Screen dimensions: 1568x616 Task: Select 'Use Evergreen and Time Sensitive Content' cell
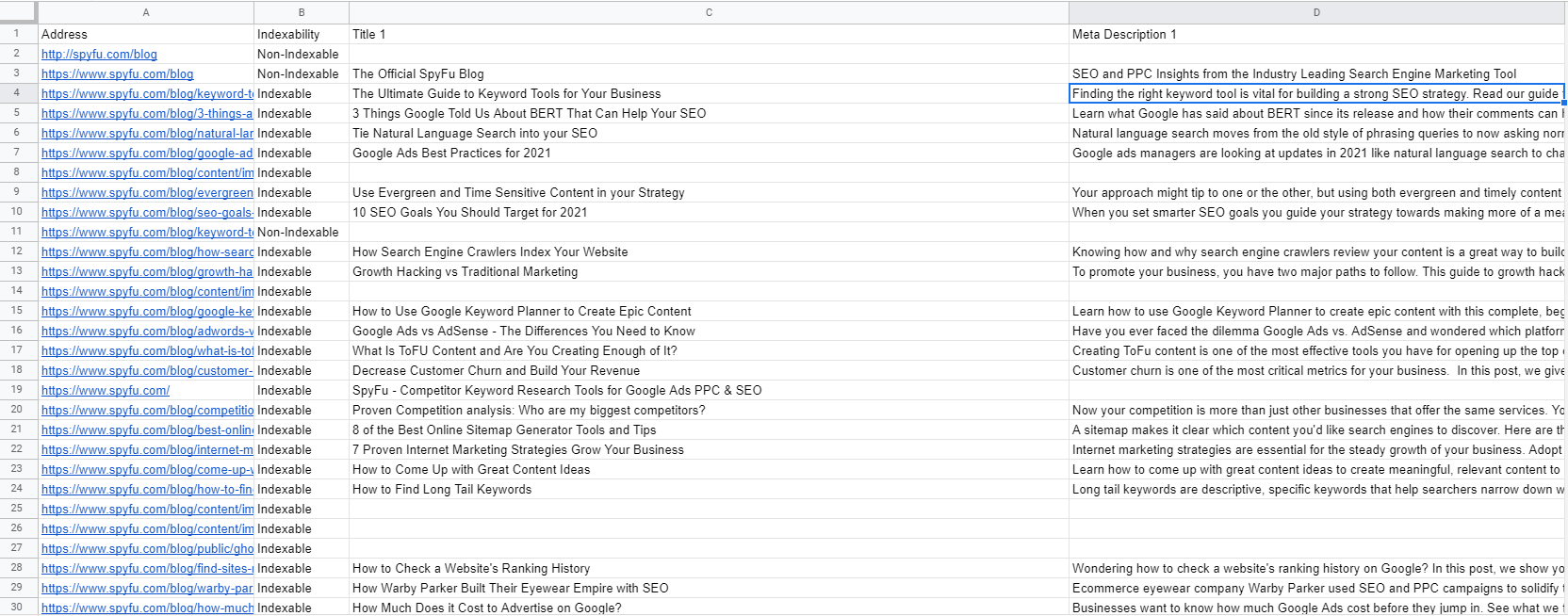point(709,192)
